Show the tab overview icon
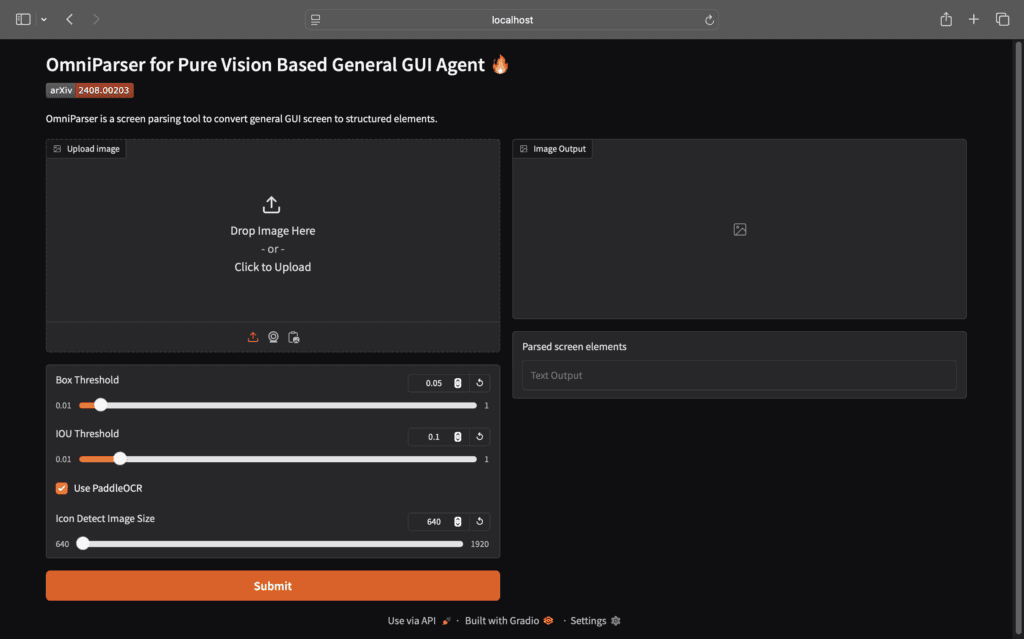This screenshot has width=1024, height=639. tap(1002, 20)
